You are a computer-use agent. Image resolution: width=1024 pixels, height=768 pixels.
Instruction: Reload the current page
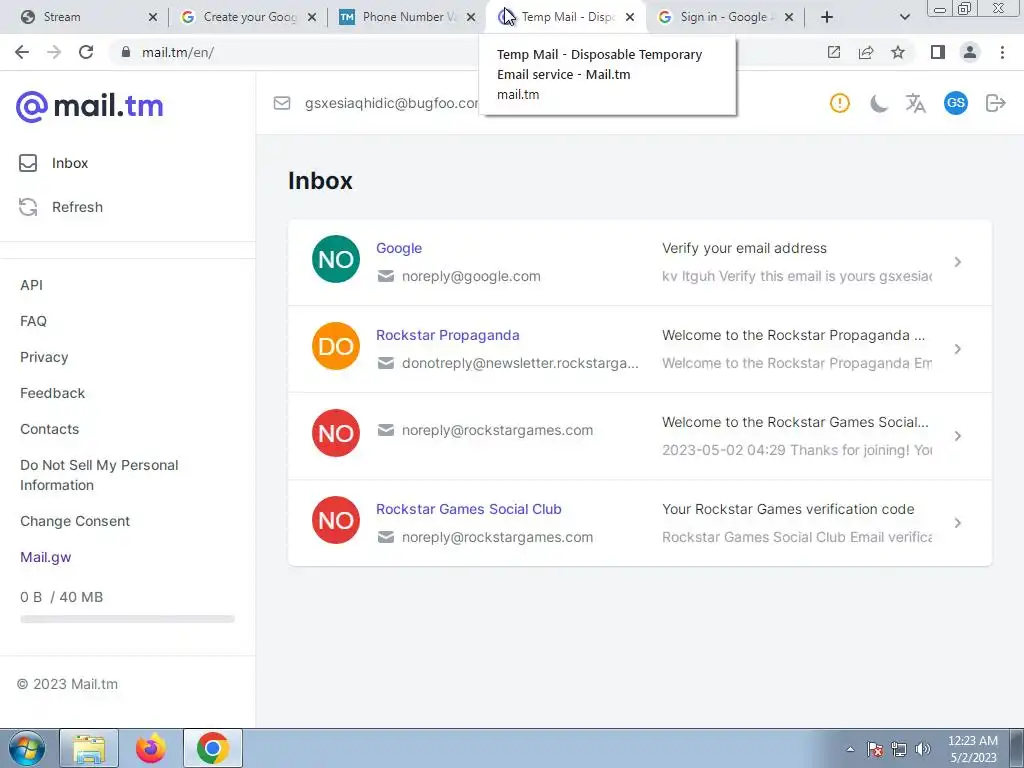(x=86, y=52)
